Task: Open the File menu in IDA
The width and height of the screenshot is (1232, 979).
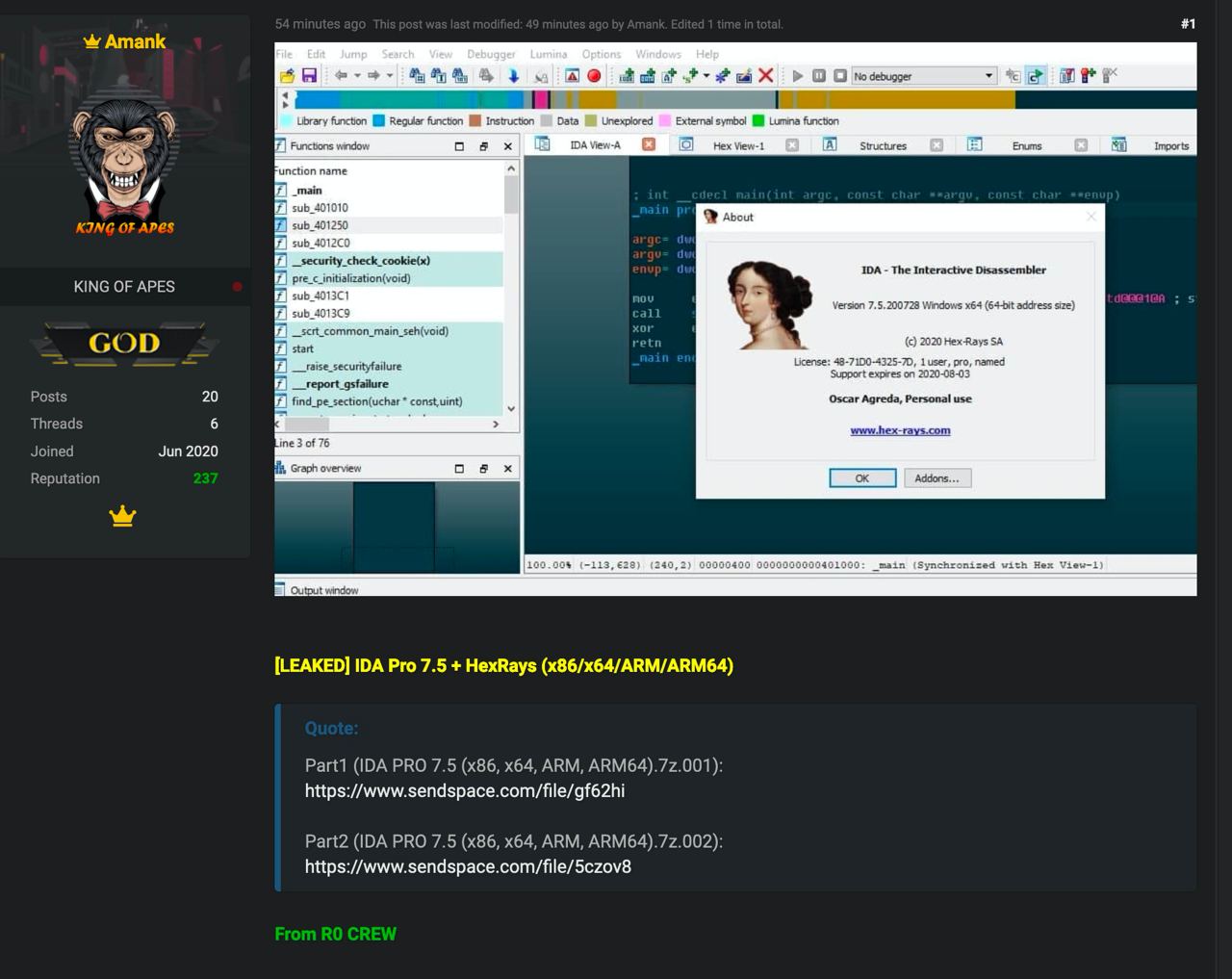Action: [x=284, y=54]
